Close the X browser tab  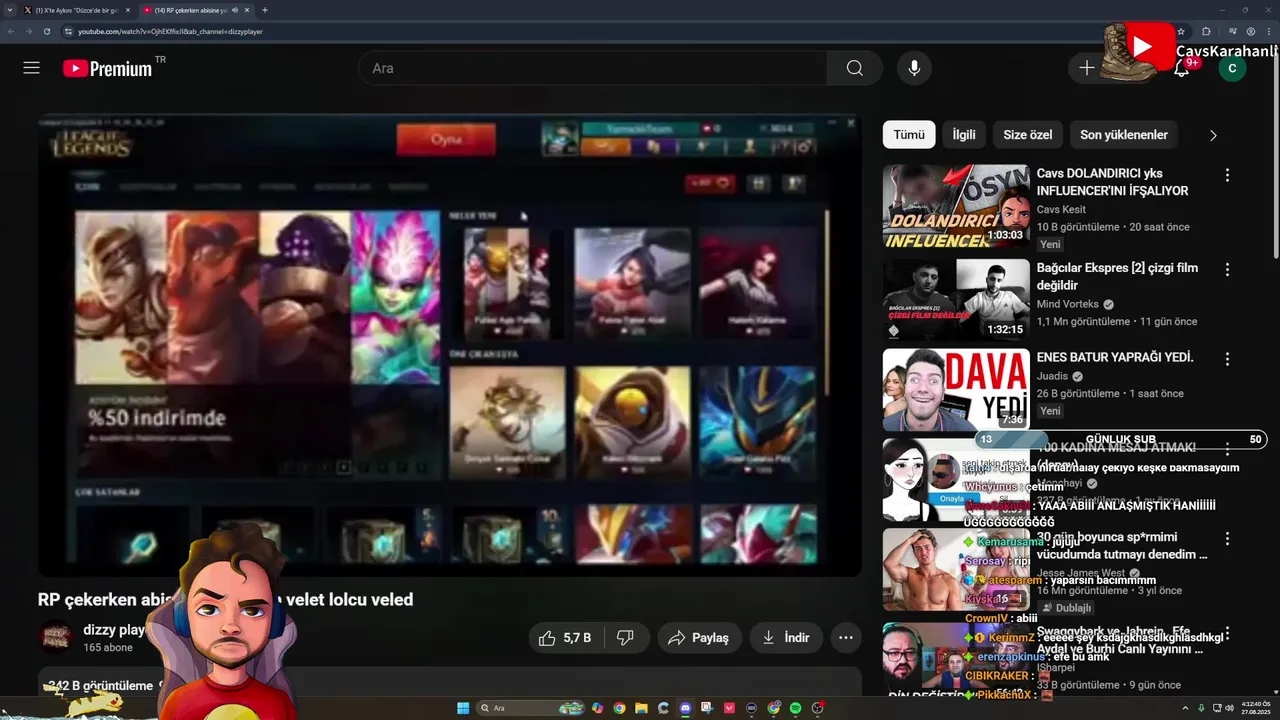[x=128, y=10]
